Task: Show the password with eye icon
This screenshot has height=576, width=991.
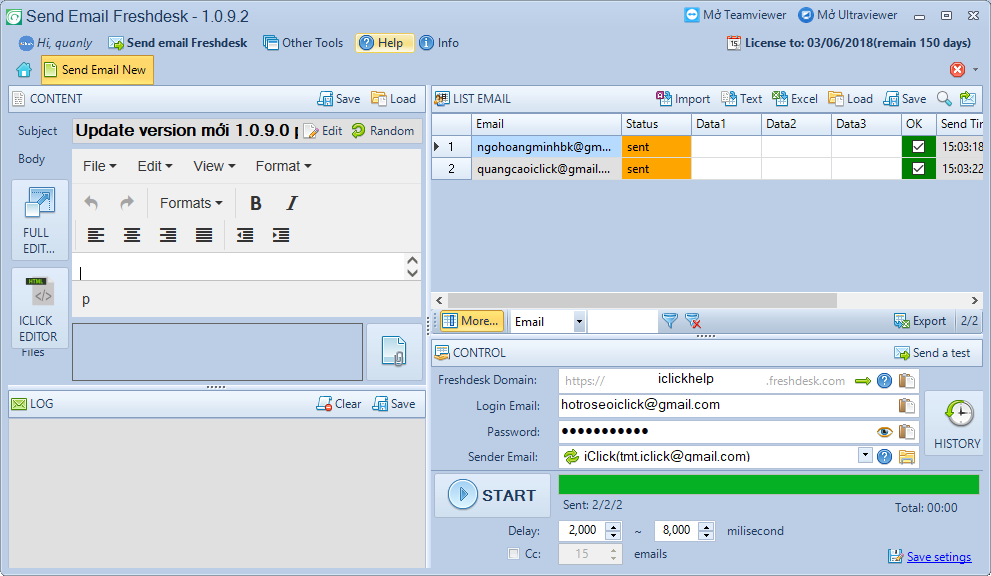Action: (884, 432)
